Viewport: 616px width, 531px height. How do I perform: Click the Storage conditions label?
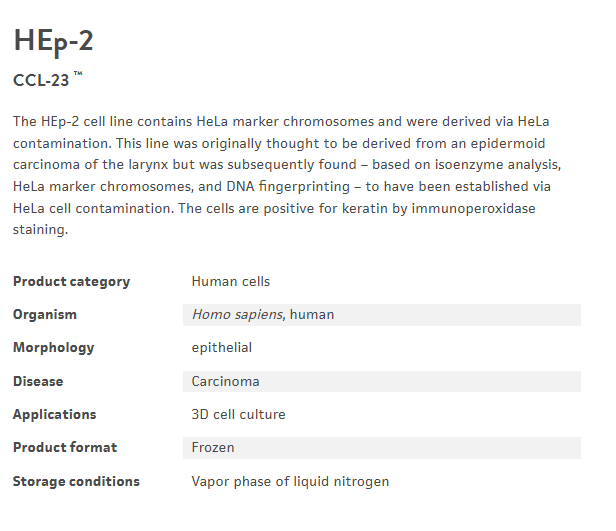pyautogui.click(x=76, y=481)
